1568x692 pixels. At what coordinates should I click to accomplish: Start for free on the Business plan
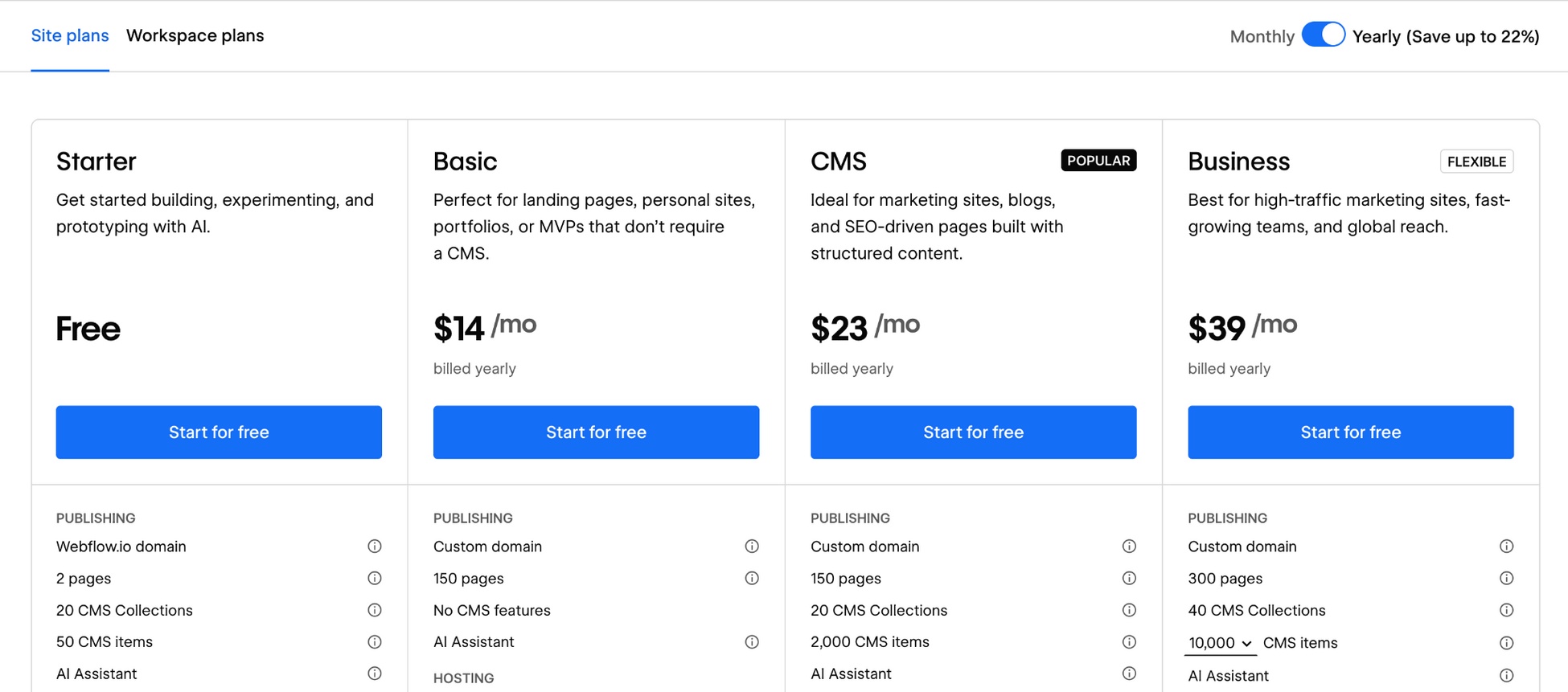1350,432
